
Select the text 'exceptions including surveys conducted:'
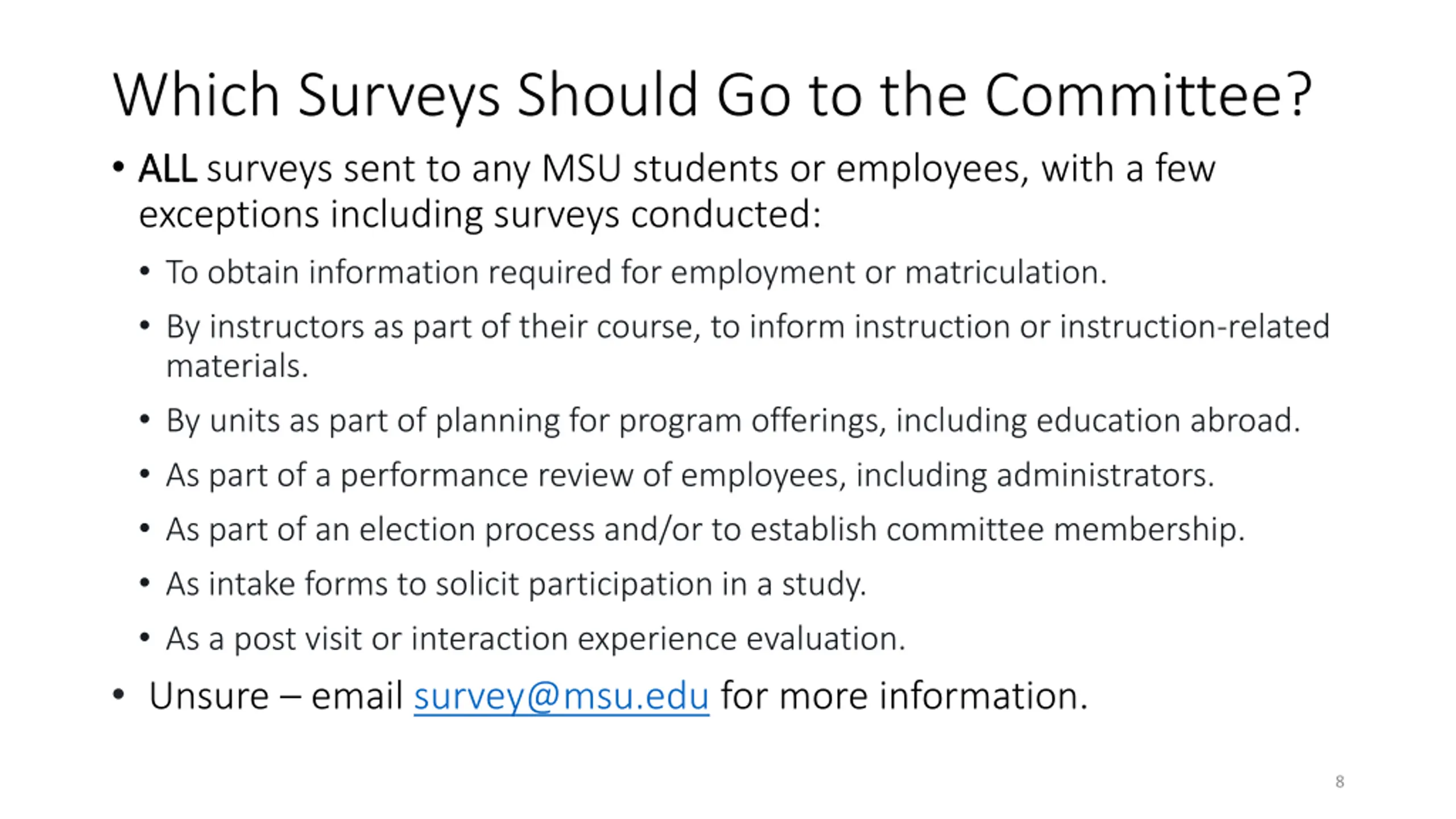pos(480,215)
